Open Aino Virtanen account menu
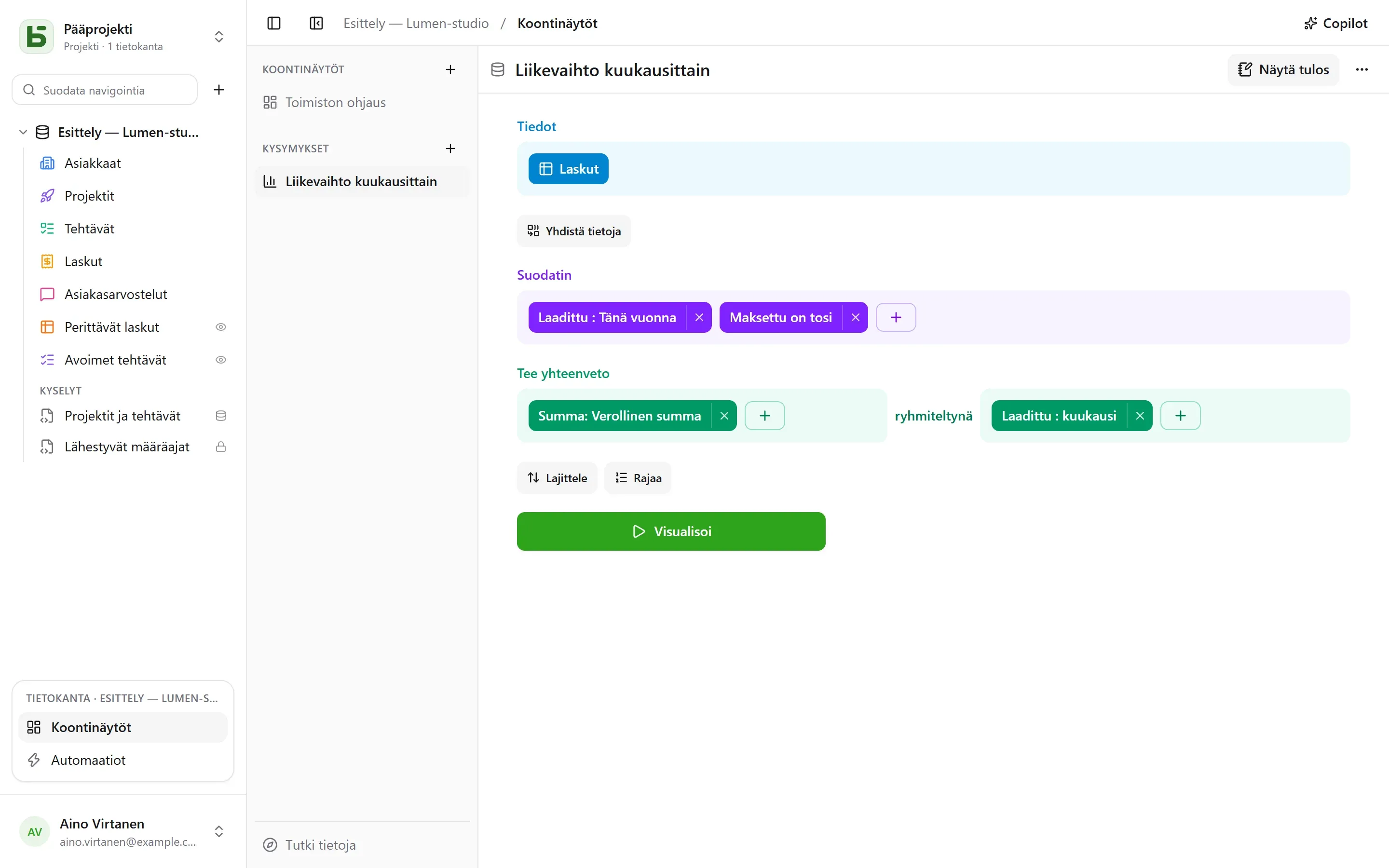The image size is (1389, 868). click(123, 831)
